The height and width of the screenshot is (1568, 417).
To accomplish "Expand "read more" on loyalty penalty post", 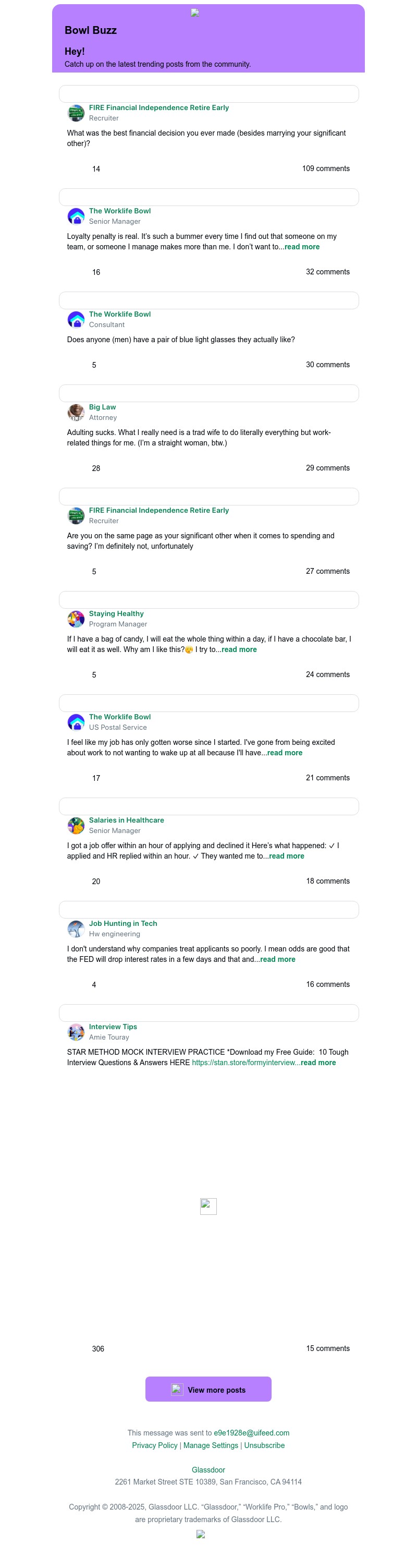I will [302, 247].
